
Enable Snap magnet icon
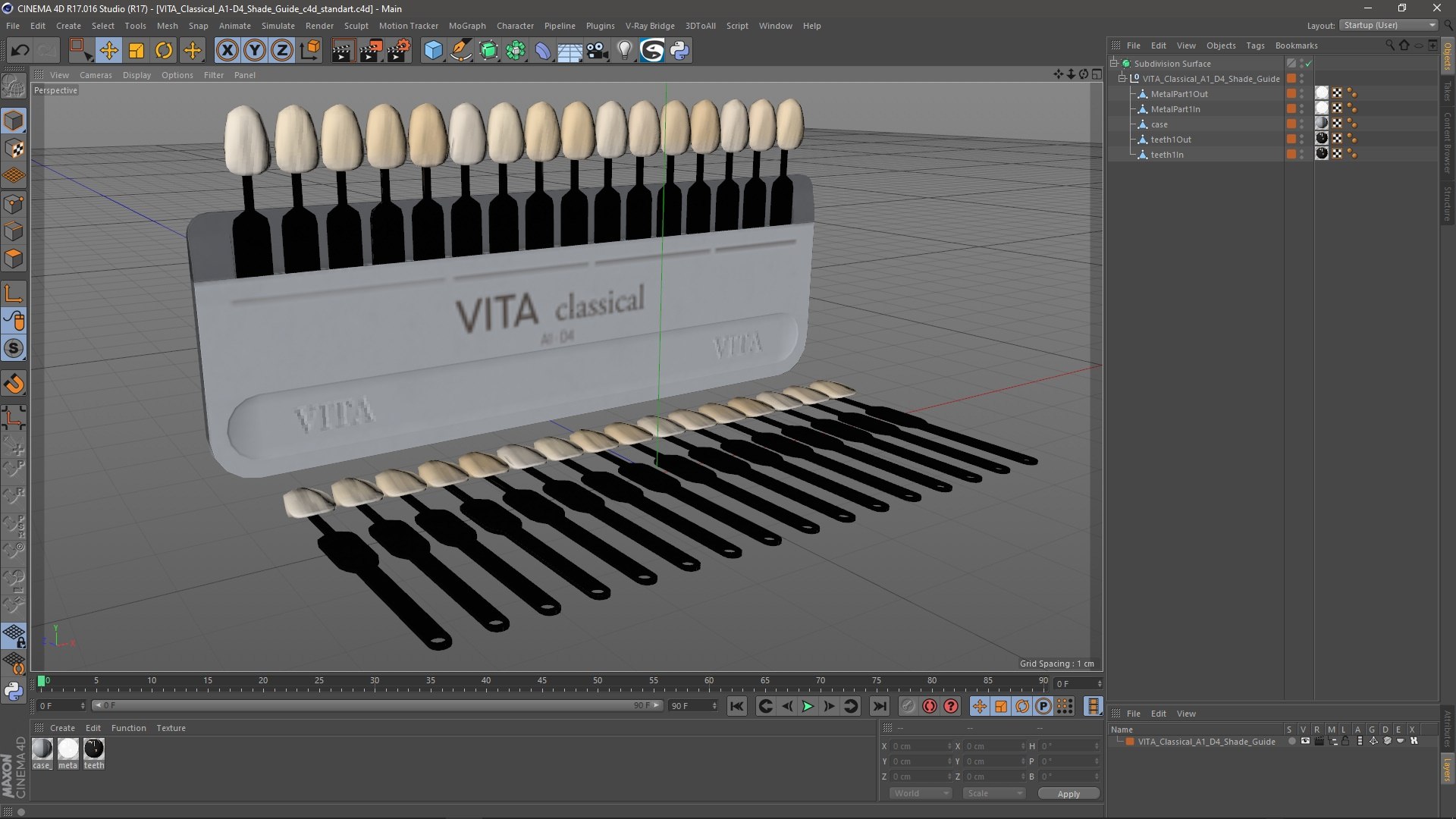[x=14, y=384]
